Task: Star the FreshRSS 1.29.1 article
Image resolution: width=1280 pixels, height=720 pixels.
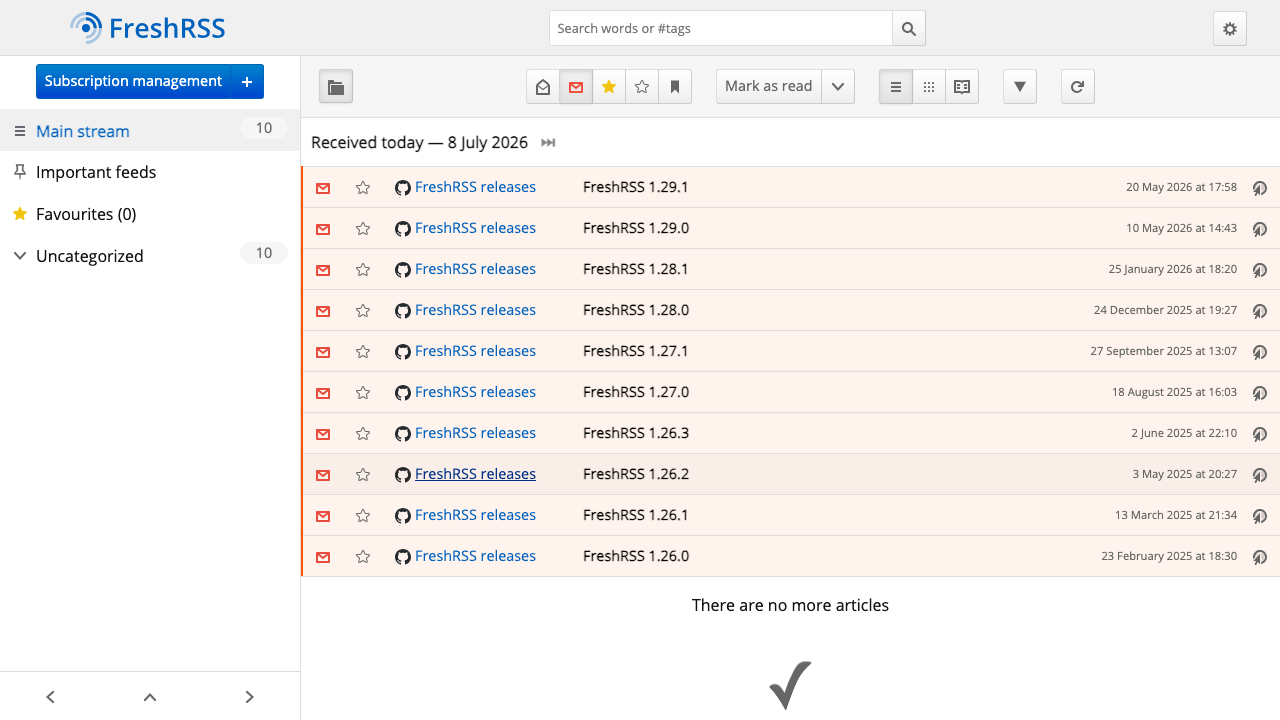Action: [363, 188]
